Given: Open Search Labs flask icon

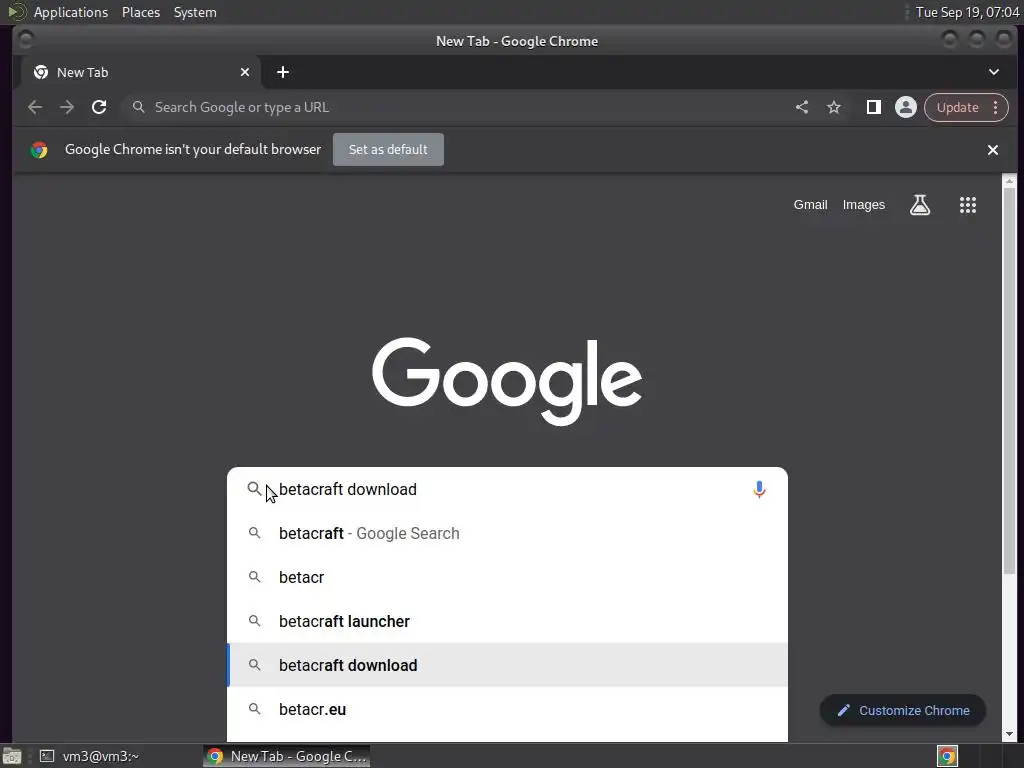Looking at the screenshot, I should tap(920, 205).
